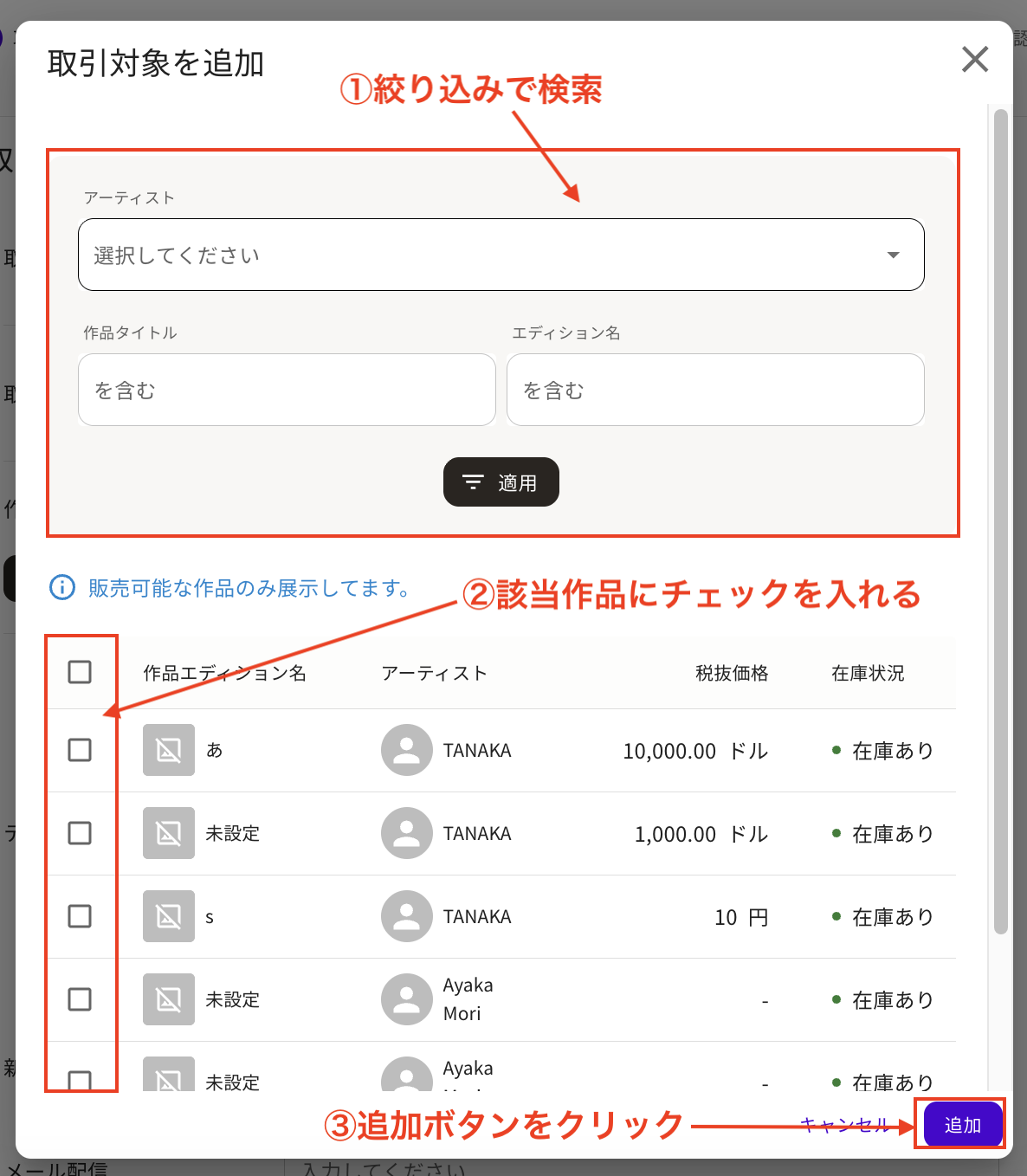Viewport: 1027px width, 1176px height.
Task: Click Ayaka Mori's avatar icon
Action: coord(406,998)
